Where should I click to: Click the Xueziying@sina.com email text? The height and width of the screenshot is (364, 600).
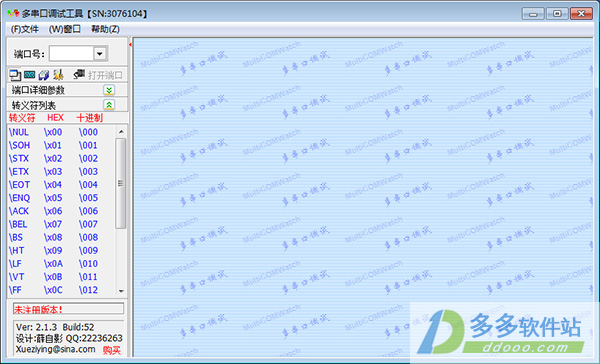point(55,349)
